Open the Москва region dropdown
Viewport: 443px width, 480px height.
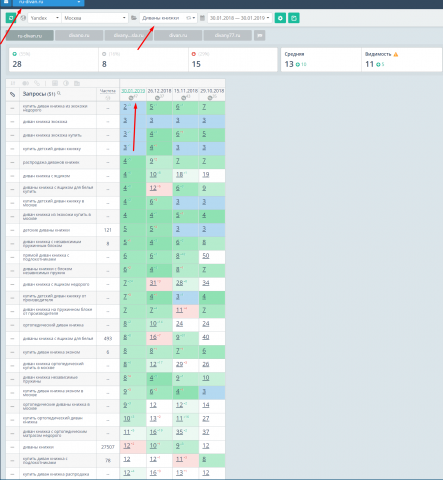(x=95, y=18)
